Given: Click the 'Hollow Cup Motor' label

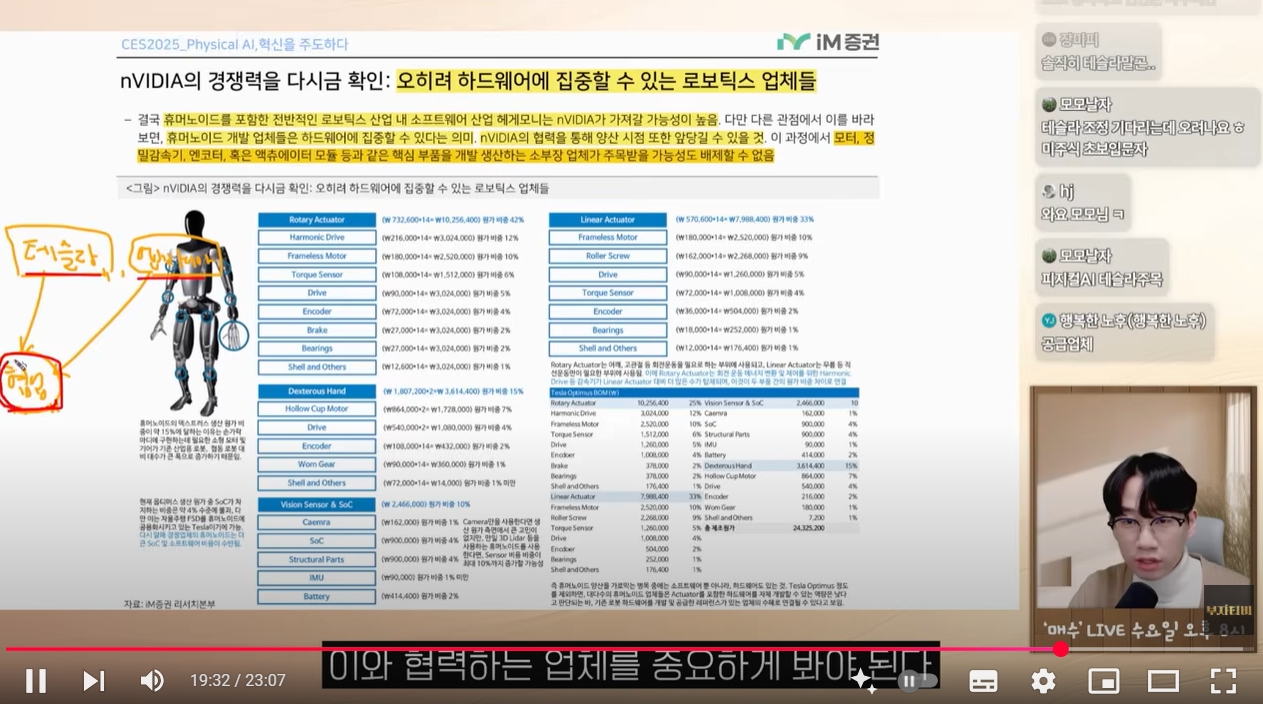Looking at the screenshot, I should (x=315, y=409).
